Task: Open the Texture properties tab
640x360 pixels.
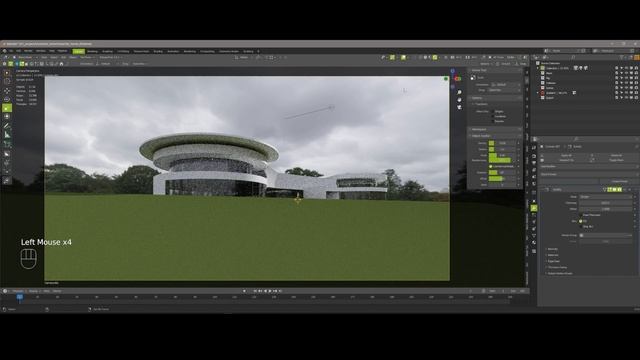Action: 534,251
